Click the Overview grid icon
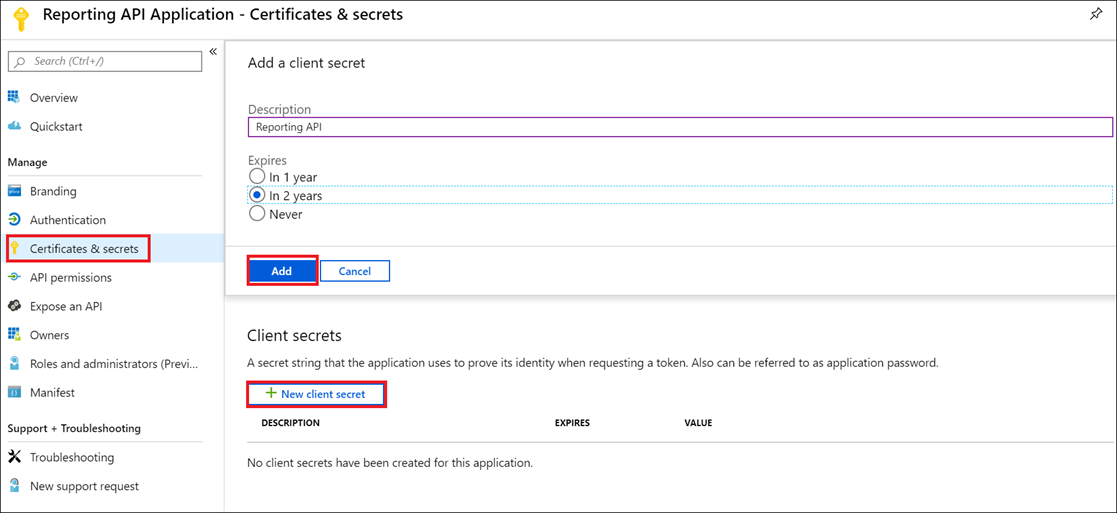 click(14, 97)
